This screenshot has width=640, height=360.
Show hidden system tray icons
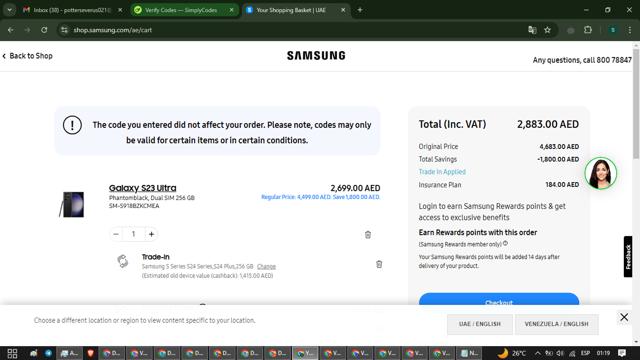click(538, 353)
